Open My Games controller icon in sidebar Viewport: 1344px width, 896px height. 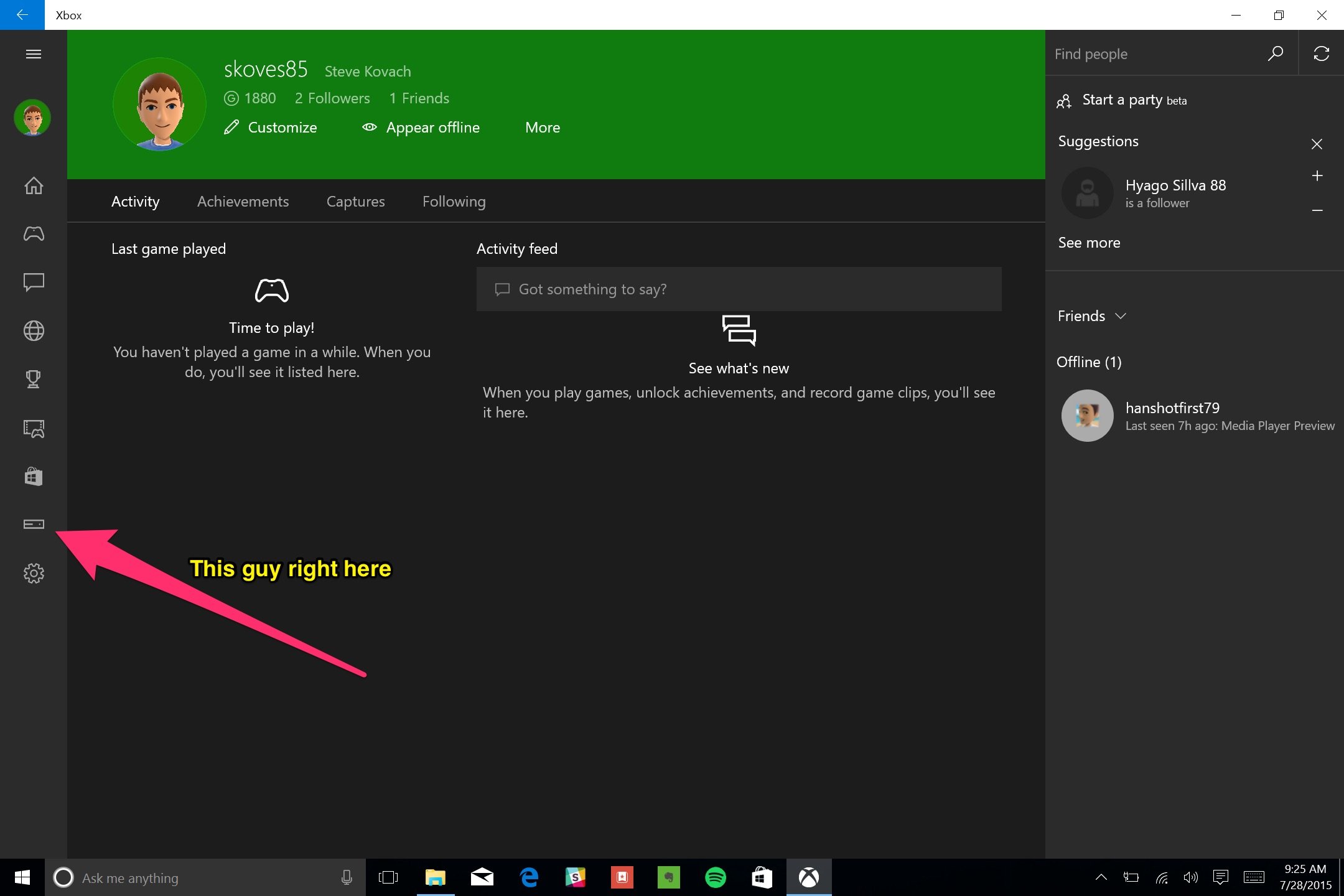pos(34,233)
